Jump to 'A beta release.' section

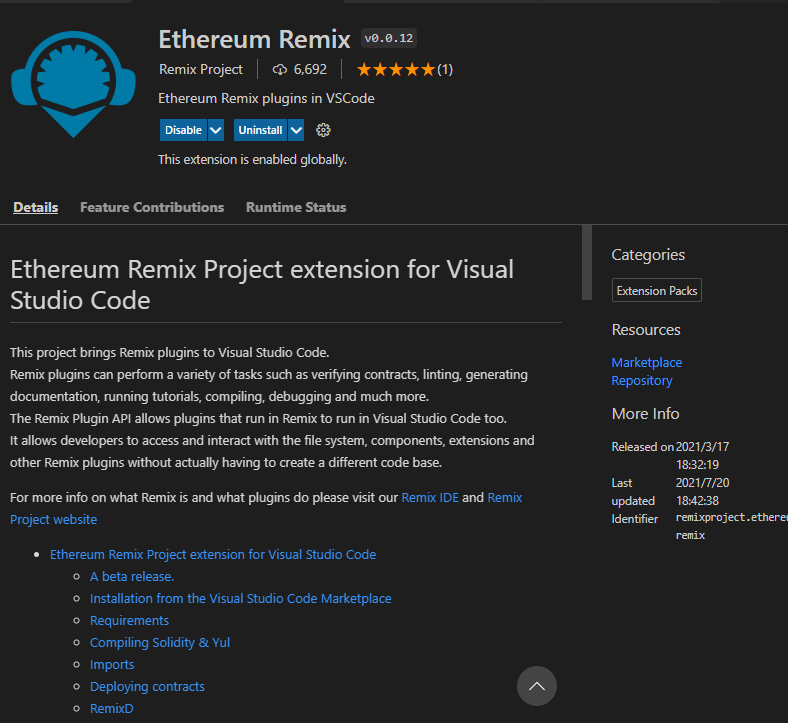(x=132, y=576)
